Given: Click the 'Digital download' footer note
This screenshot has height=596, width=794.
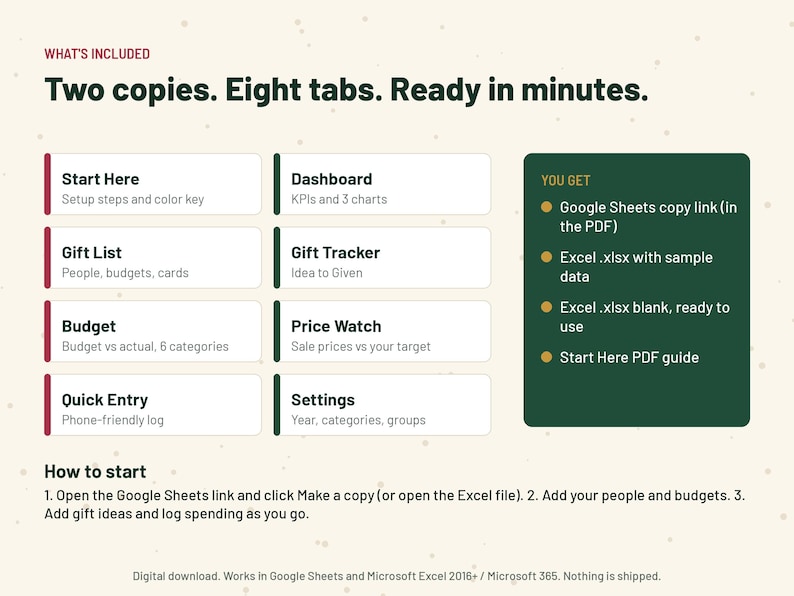Looking at the screenshot, I should tap(396, 576).
